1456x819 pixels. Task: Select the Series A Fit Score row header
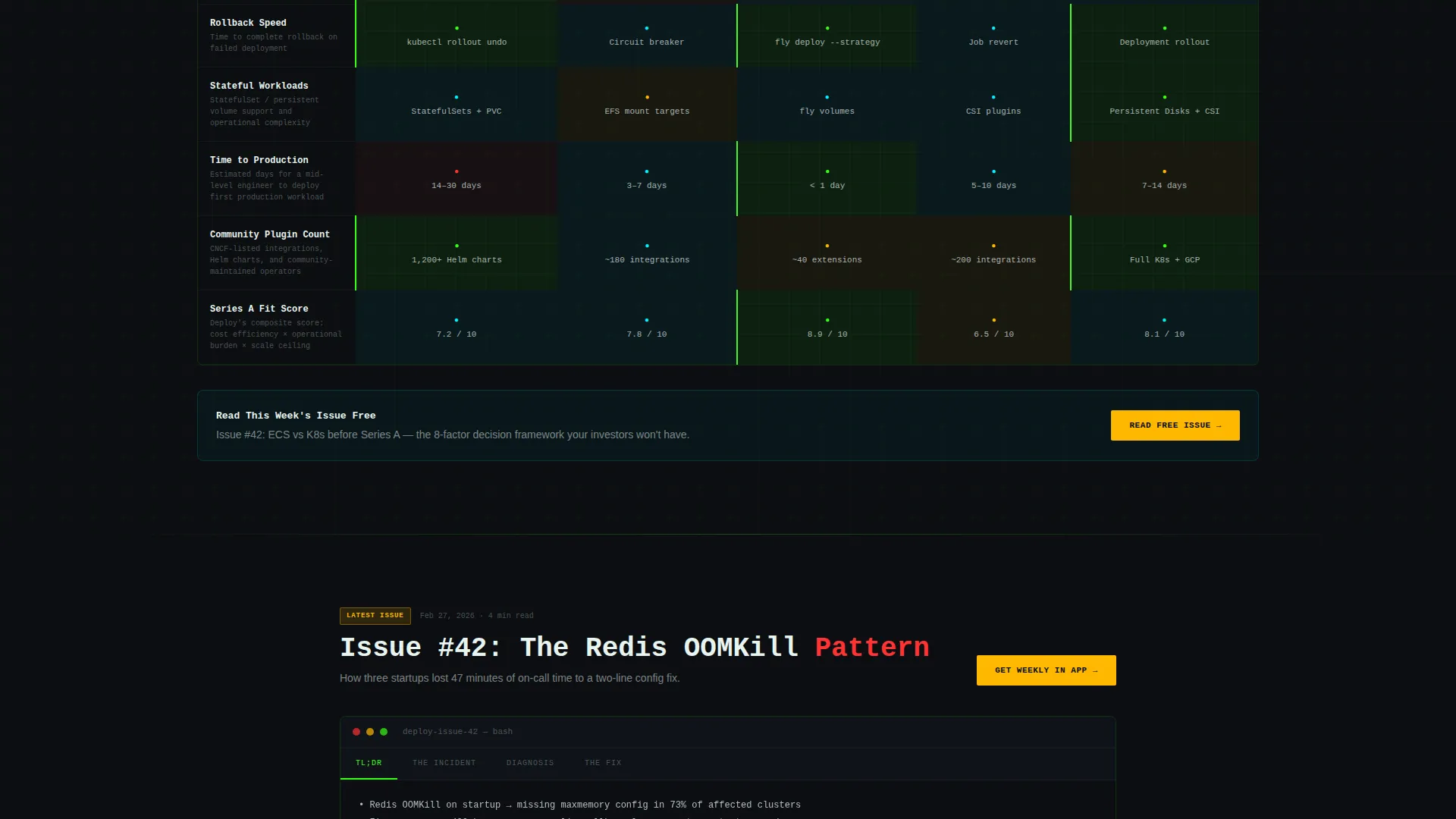[277, 327]
